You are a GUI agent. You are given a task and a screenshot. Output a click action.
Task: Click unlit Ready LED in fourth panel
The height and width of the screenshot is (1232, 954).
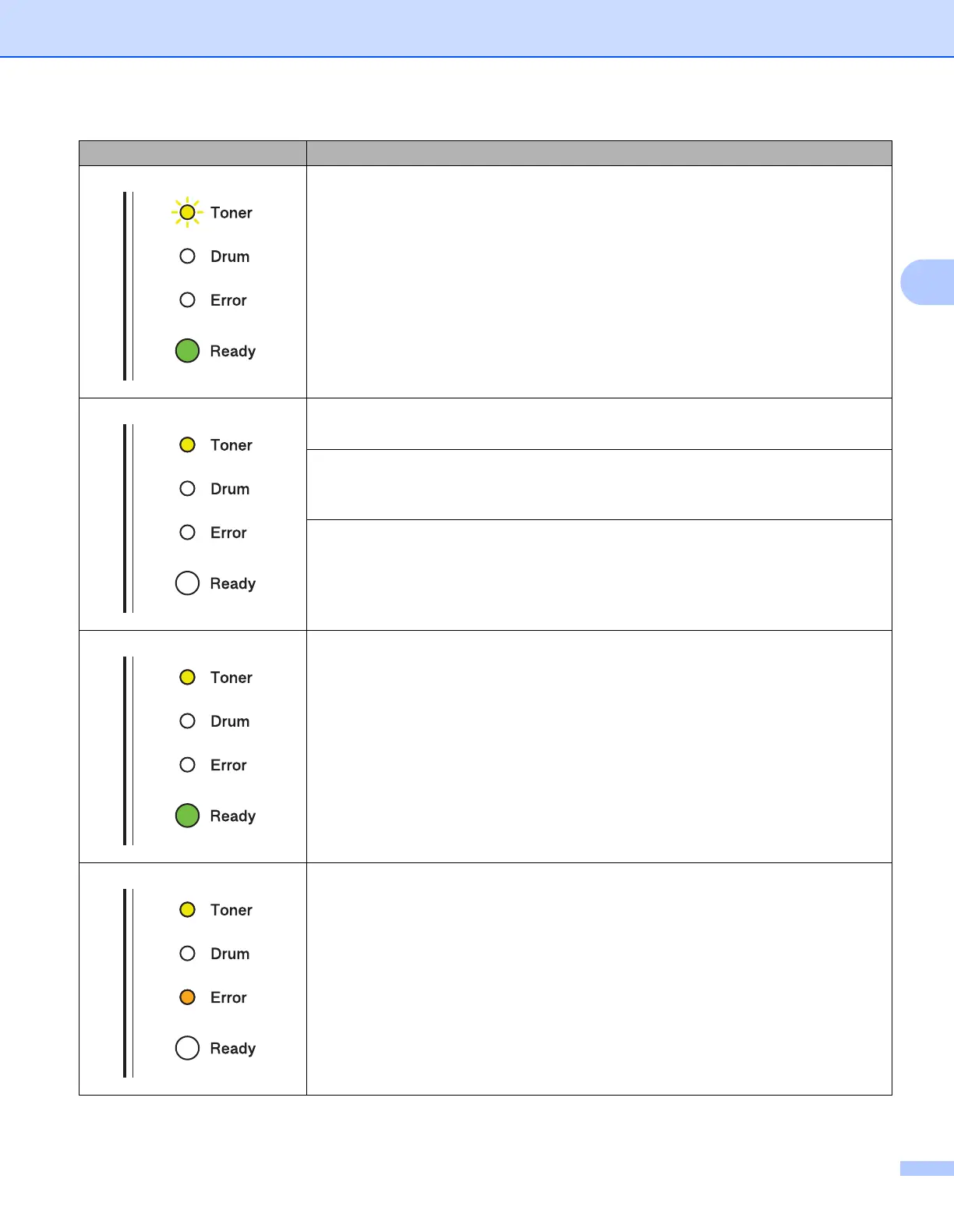[187, 1048]
